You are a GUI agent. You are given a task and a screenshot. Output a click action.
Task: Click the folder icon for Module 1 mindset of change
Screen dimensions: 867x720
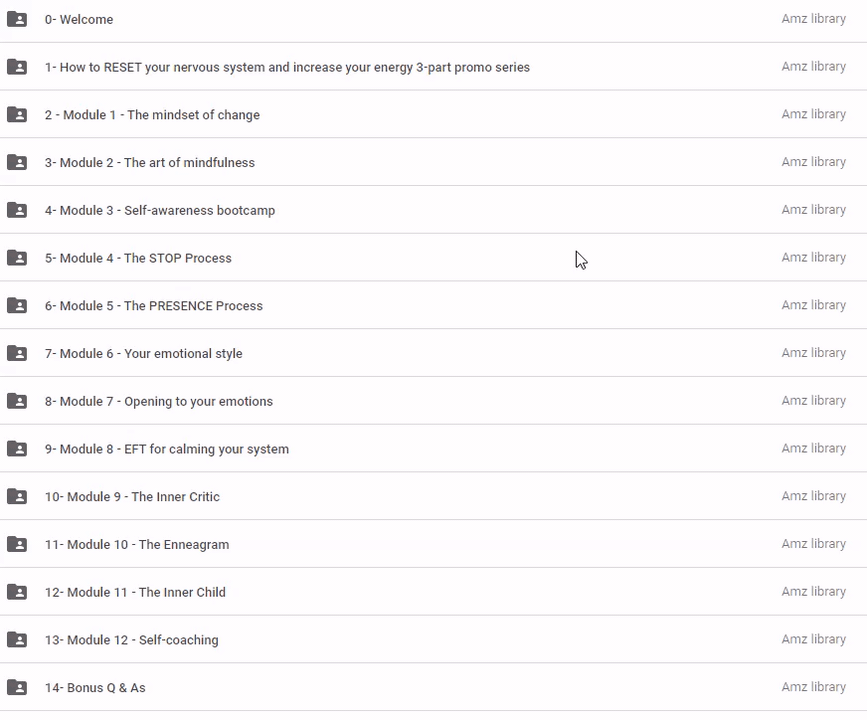click(x=17, y=115)
